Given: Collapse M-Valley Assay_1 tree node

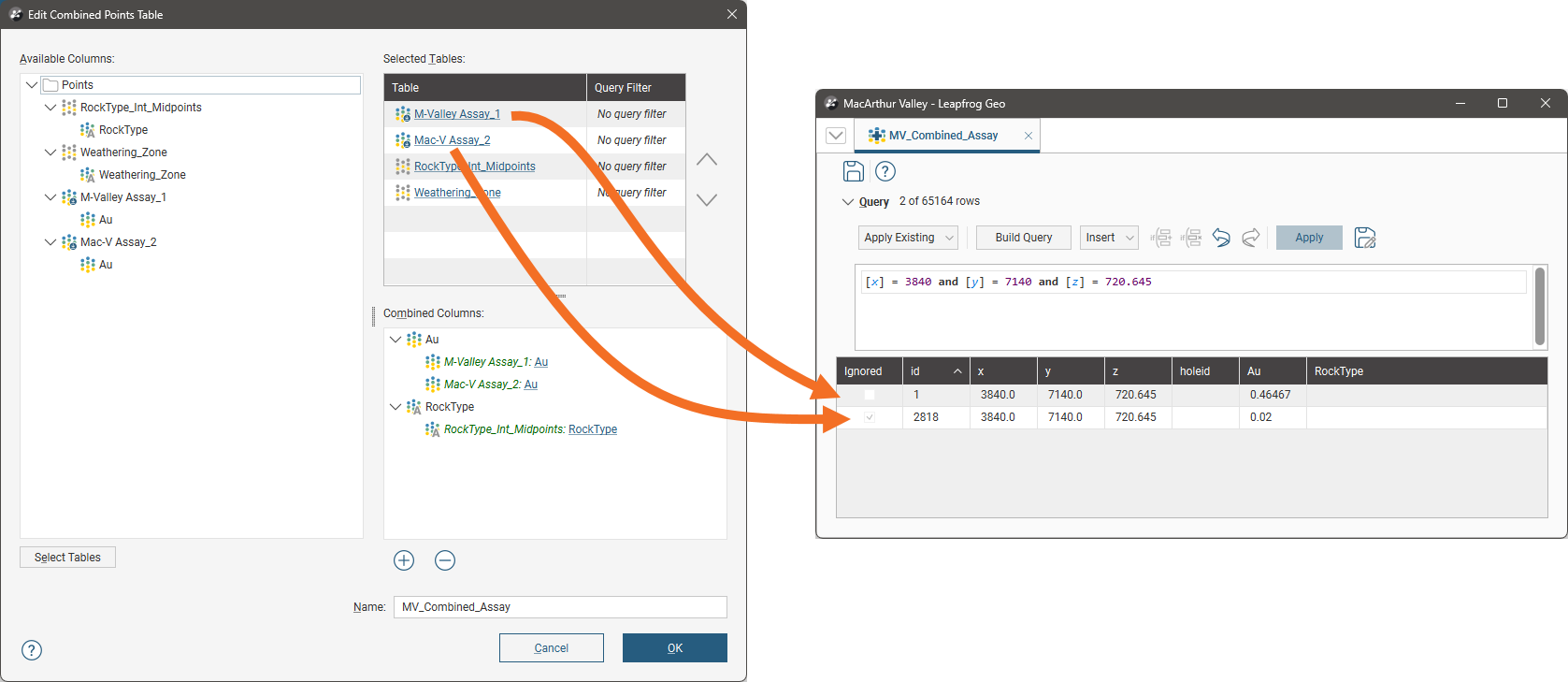Looking at the screenshot, I should [x=50, y=197].
